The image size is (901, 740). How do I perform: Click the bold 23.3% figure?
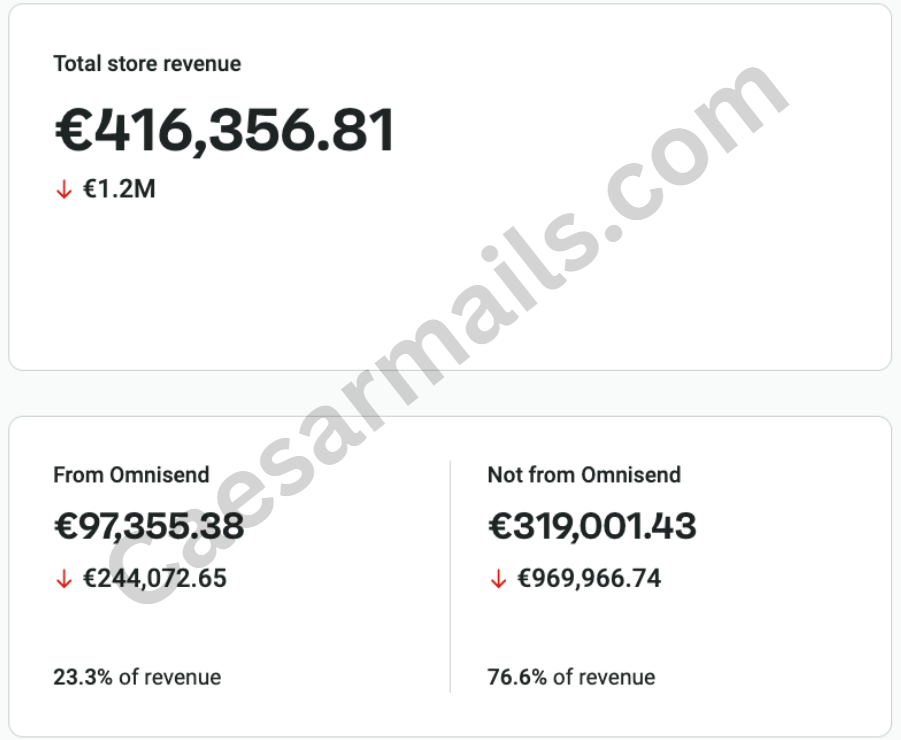pyautogui.click(x=83, y=677)
